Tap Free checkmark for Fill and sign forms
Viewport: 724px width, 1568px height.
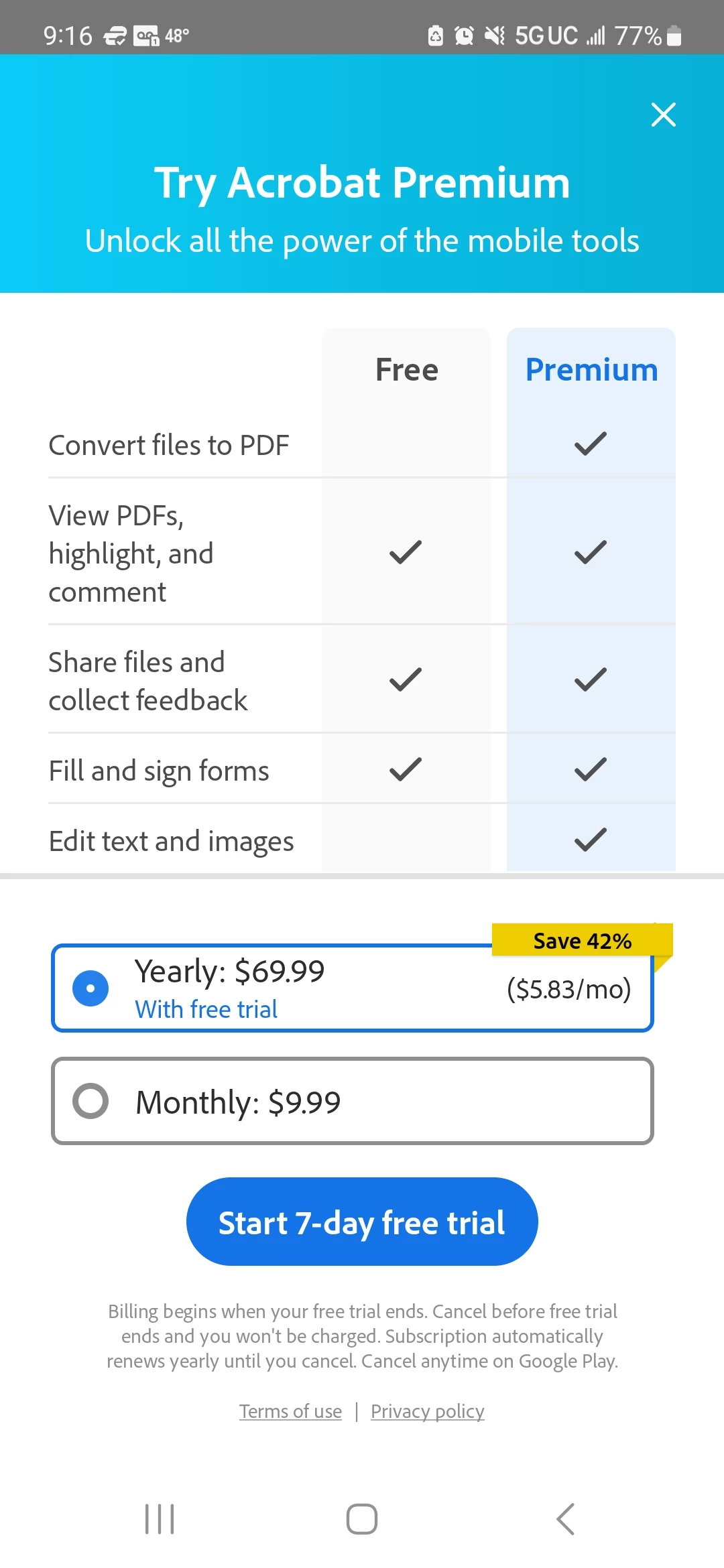[x=406, y=769]
